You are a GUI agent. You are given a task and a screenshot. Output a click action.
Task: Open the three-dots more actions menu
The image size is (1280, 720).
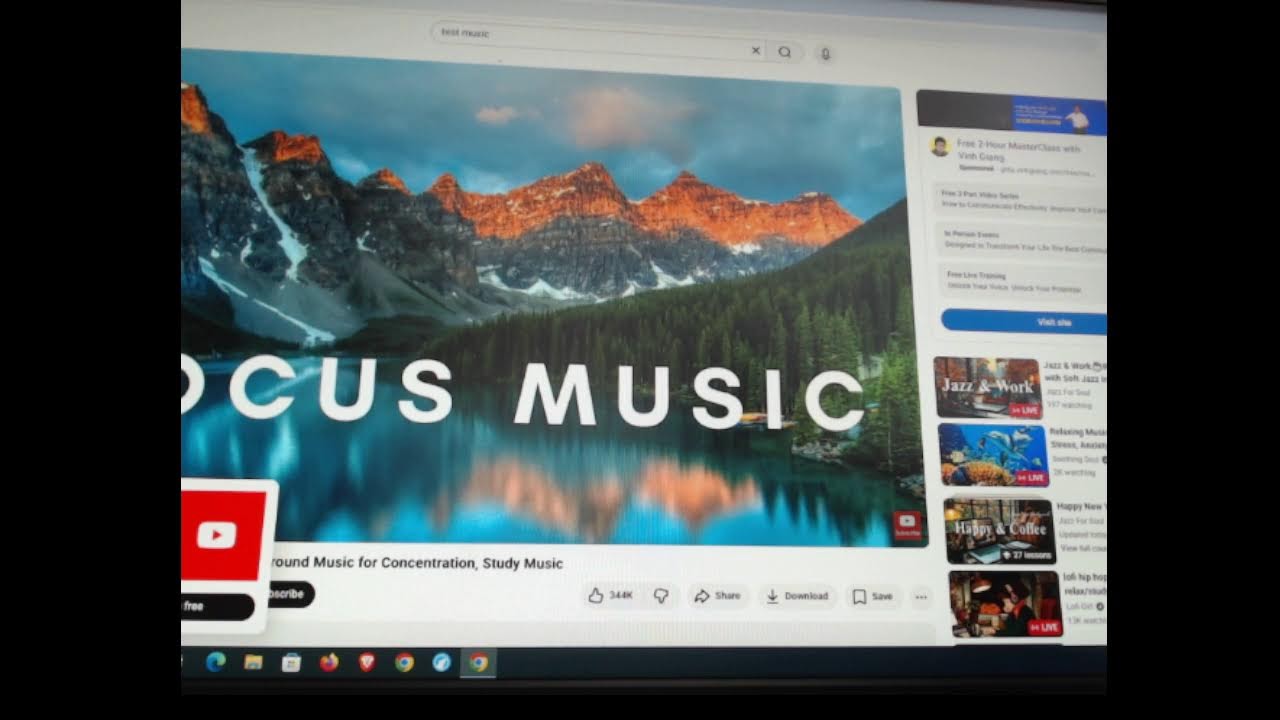coord(921,597)
